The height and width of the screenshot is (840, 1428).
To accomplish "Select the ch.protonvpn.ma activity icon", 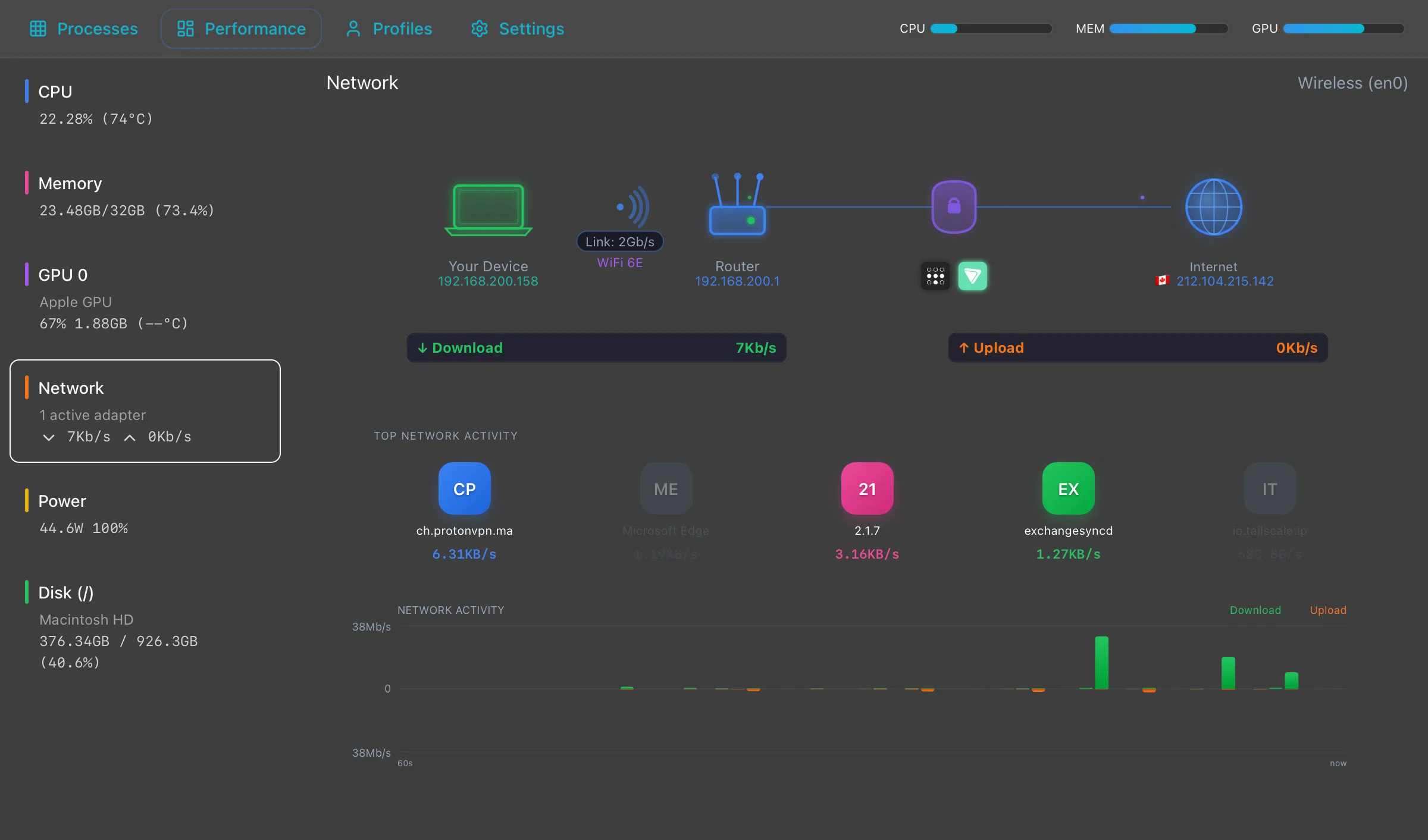I will pyautogui.click(x=464, y=488).
